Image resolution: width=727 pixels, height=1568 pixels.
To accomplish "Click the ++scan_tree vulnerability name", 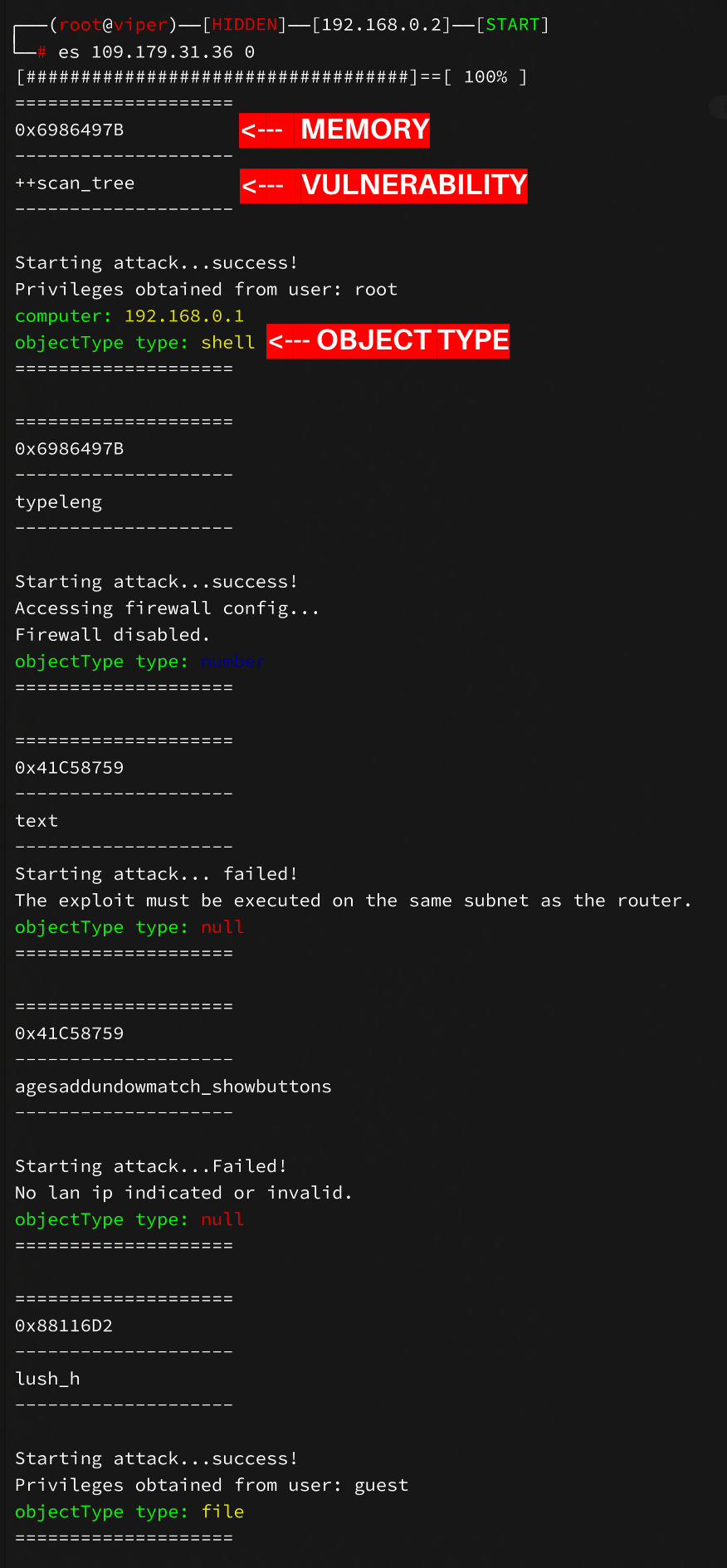I will point(75,183).
